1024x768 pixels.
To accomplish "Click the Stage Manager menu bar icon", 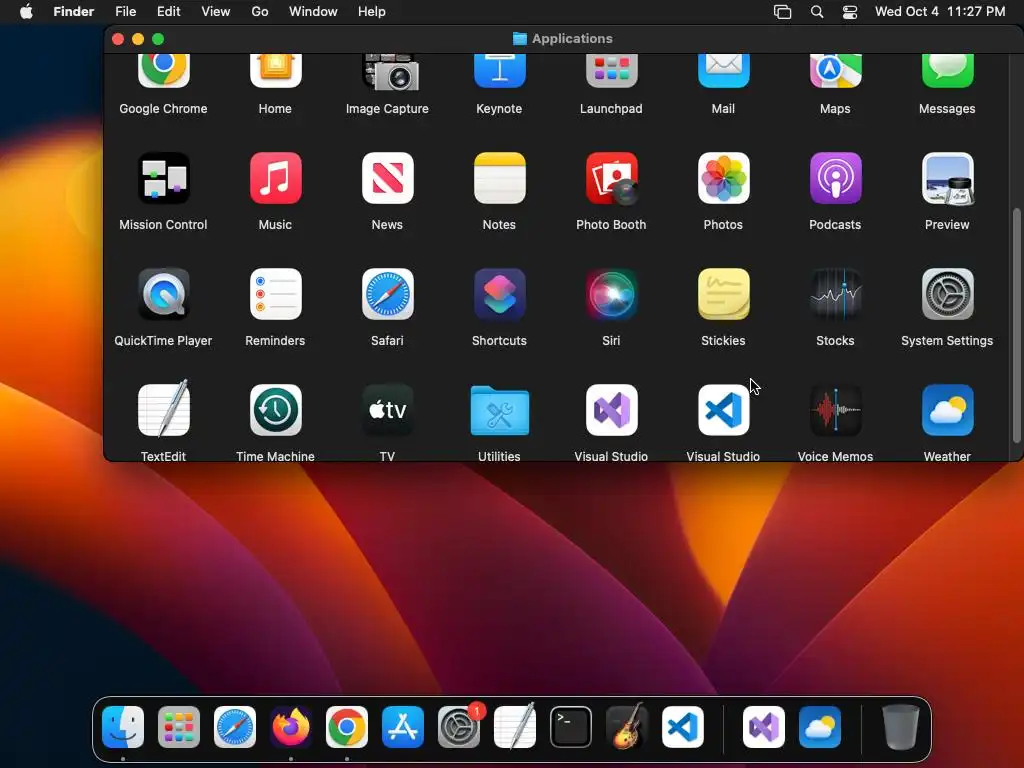I will tap(782, 12).
